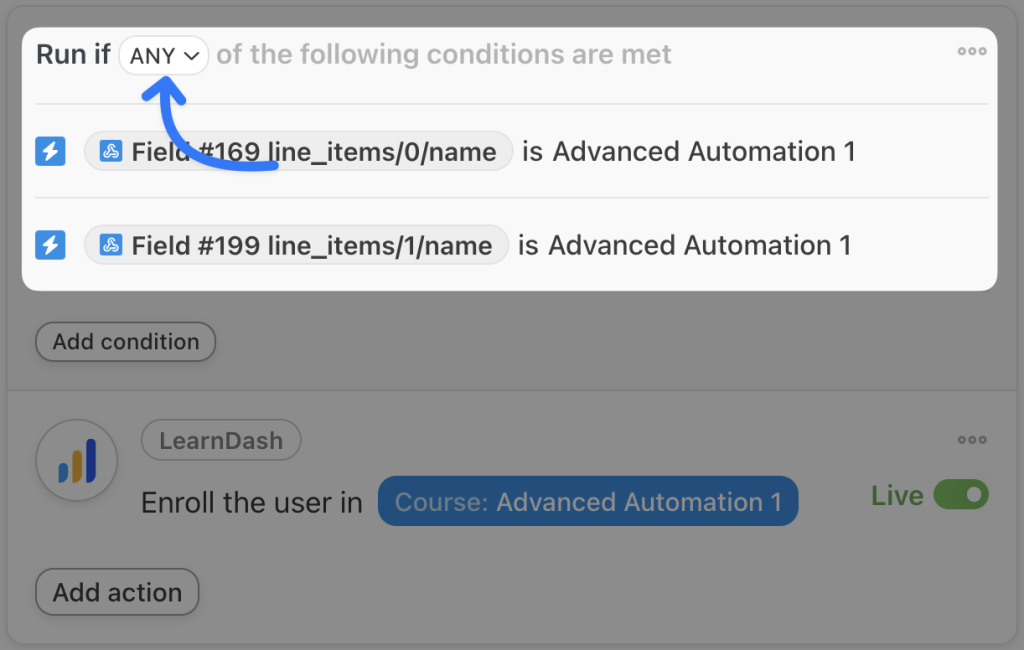
Task: Select the Advanced Automation 1 value in second condition
Action: pyautogui.click(x=701, y=244)
